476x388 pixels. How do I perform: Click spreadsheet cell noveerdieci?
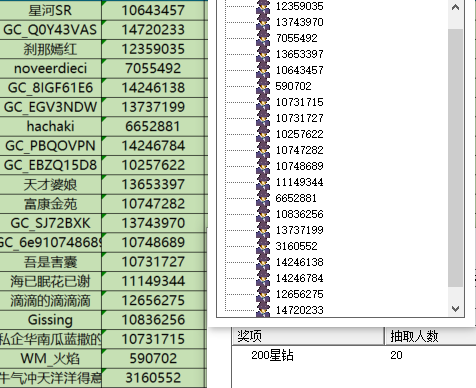click(50, 68)
